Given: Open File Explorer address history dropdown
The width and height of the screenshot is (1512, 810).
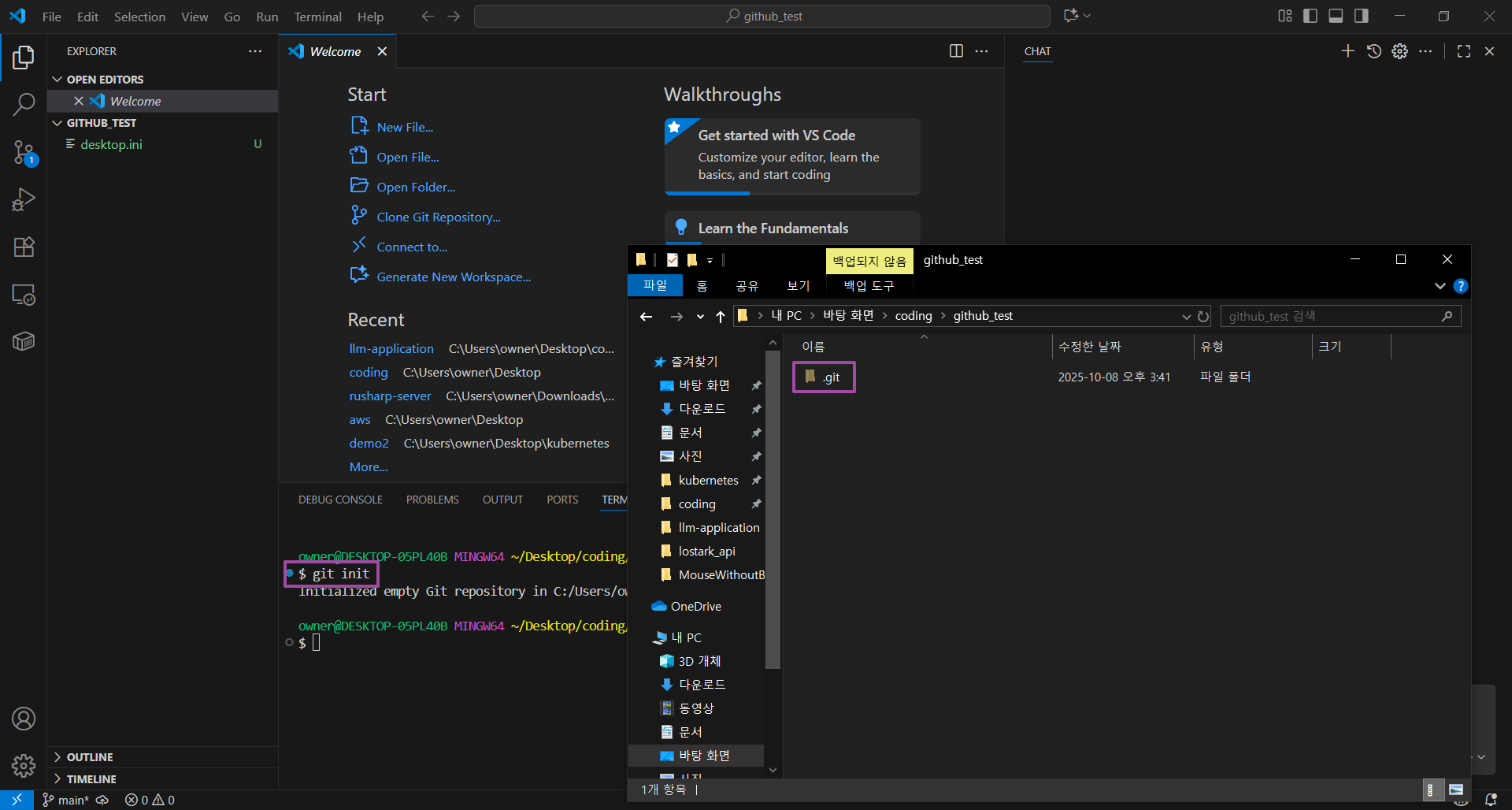Looking at the screenshot, I should 1186,317.
